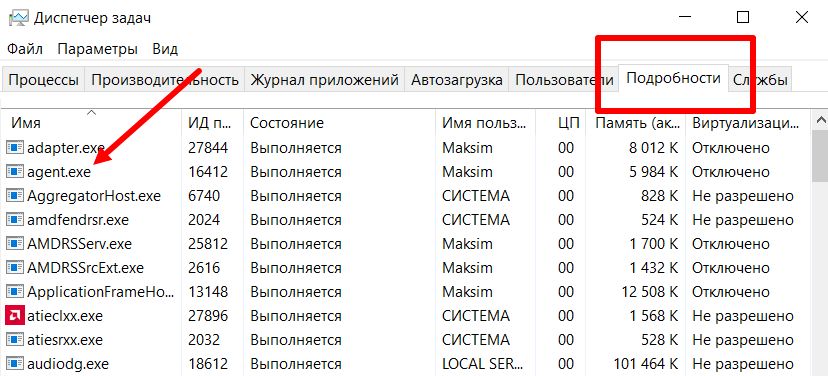Switch to the Производительность tab
Screen dimensions: 828x376
tap(165, 80)
